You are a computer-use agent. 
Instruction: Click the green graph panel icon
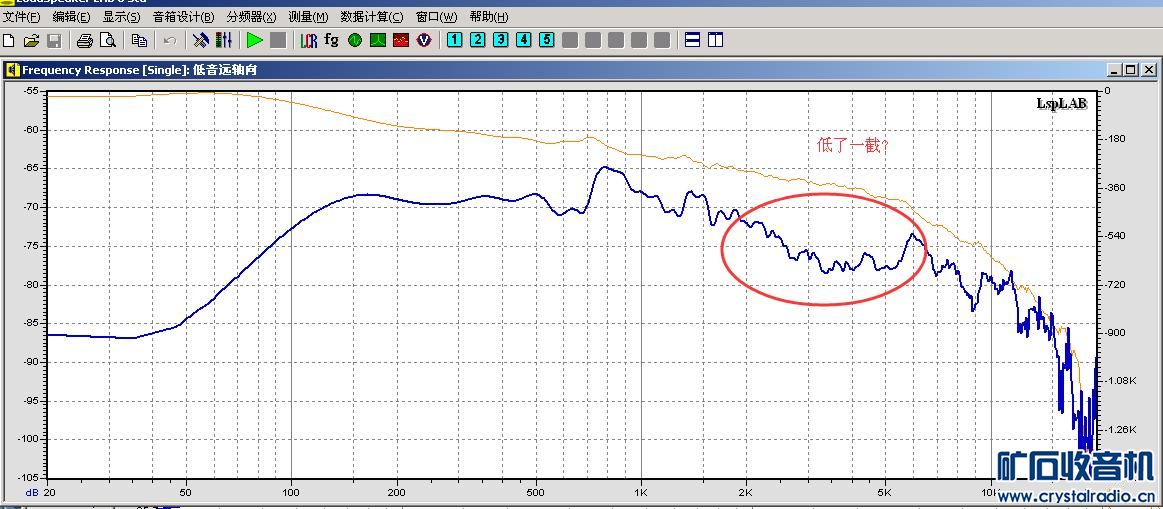pyautogui.click(x=378, y=40)
